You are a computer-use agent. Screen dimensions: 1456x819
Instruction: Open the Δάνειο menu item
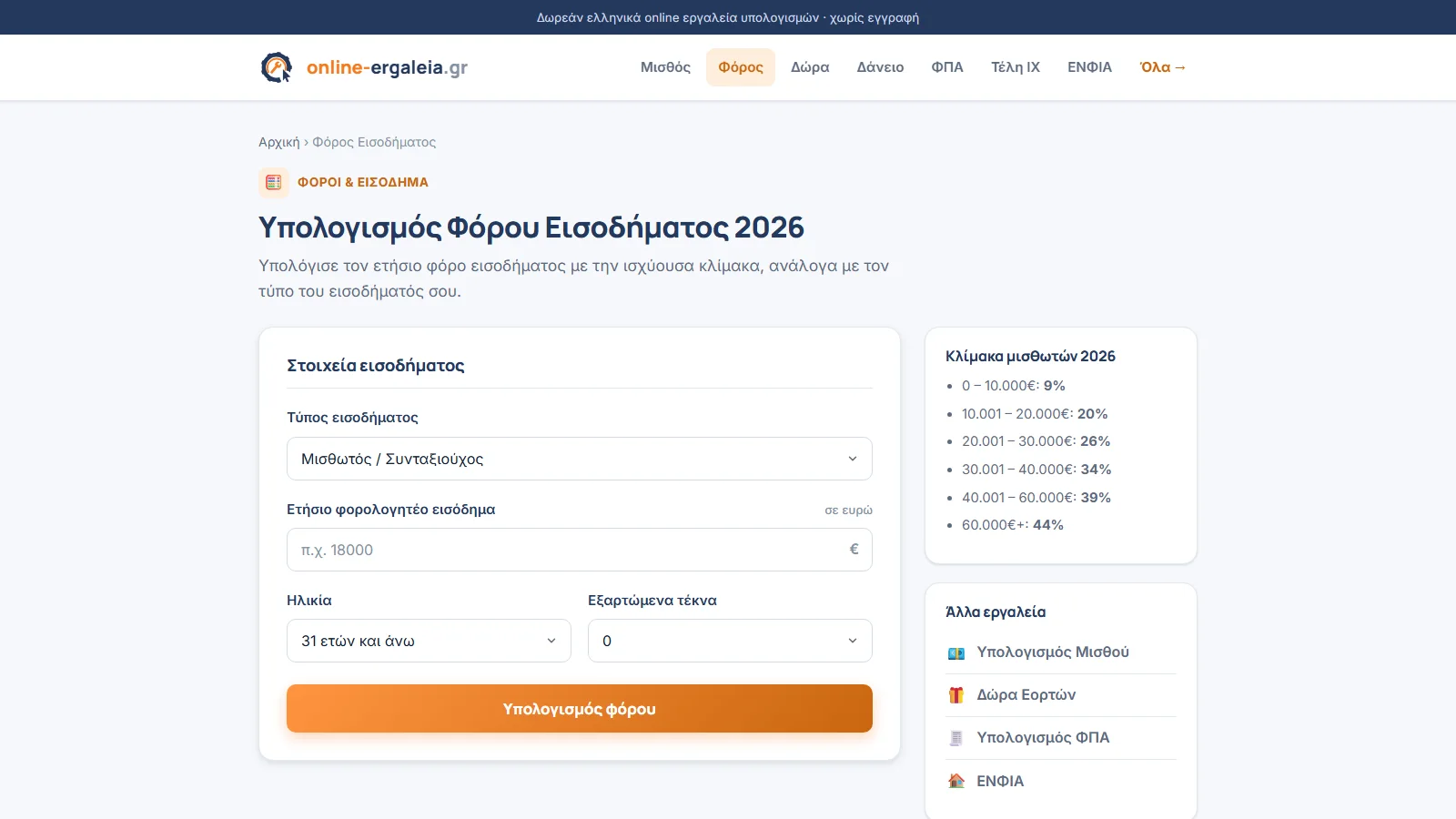click(x=880, y=67)
